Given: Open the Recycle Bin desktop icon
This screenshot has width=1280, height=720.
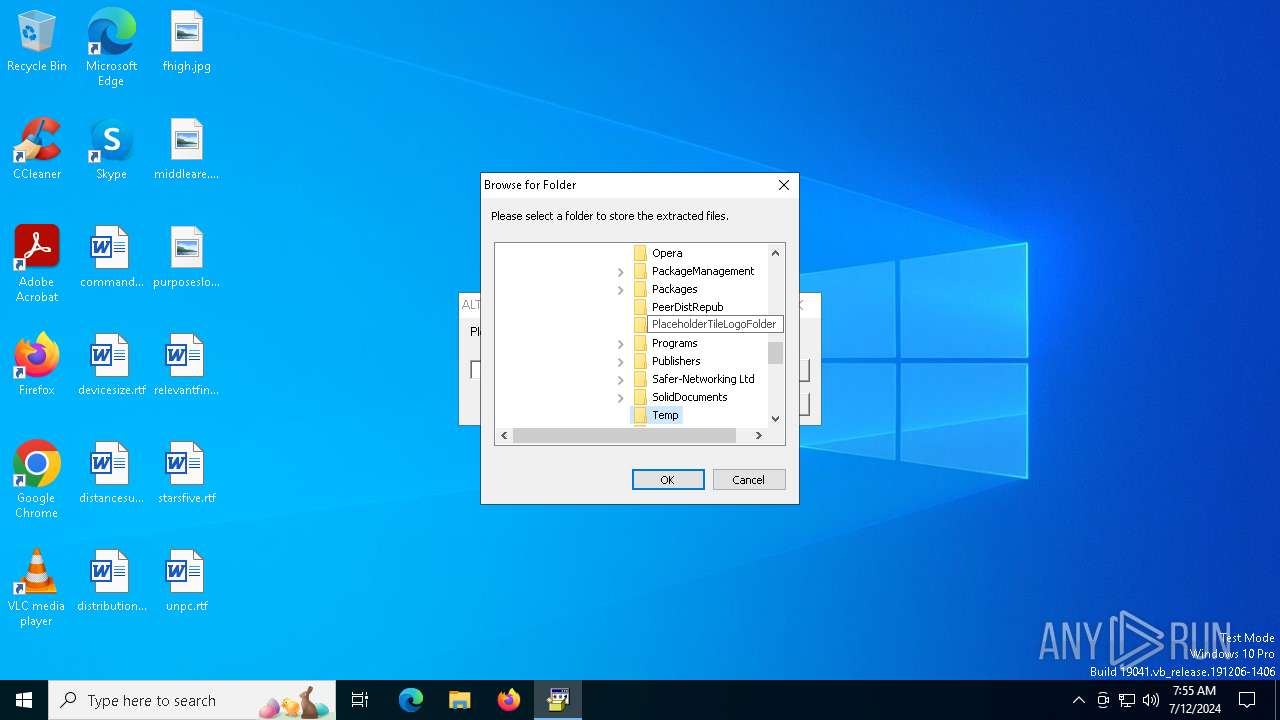Looking at the screenshot, I should 37,42.
